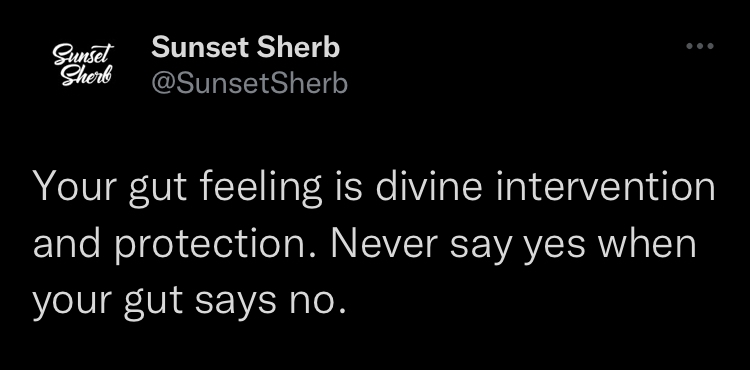Click the tweet text body
The width and height of the screenshot is (750, 370).
(x=374, y=244)
